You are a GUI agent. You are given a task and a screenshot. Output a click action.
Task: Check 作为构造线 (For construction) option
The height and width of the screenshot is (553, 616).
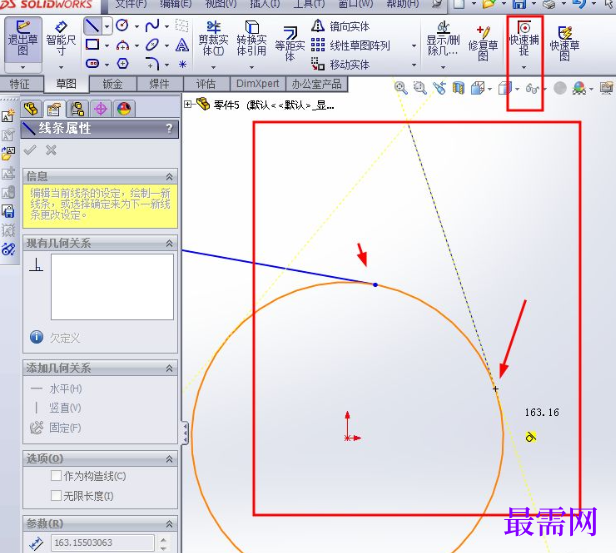(x=56, y=476)
